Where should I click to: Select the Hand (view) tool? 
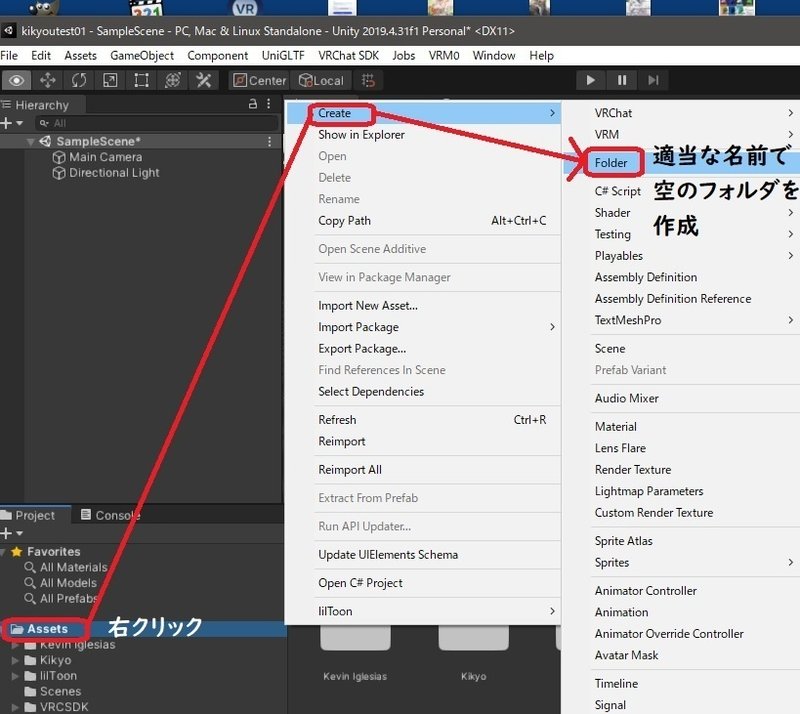click(x=16, y=80)
